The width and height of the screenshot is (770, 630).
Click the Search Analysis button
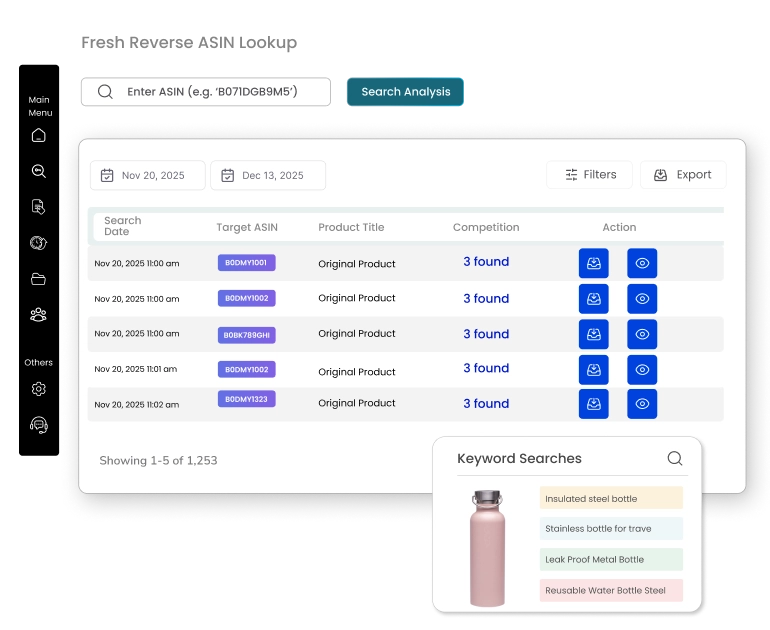405,92
